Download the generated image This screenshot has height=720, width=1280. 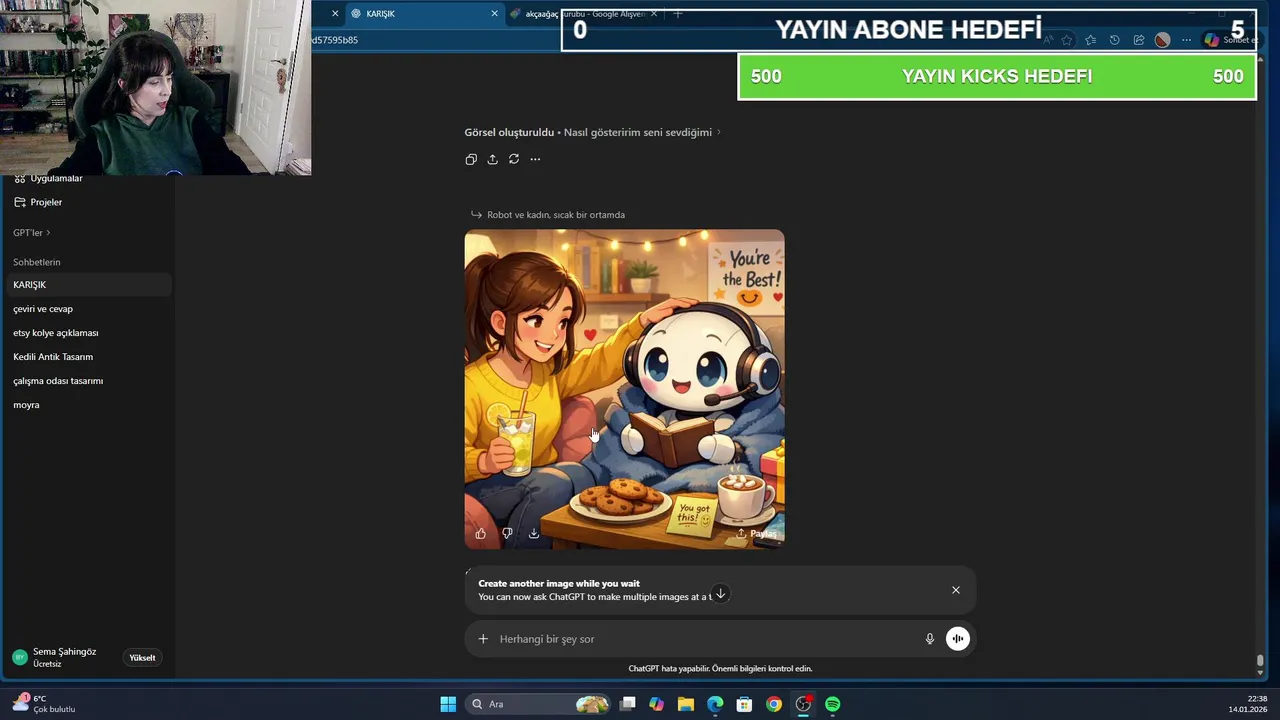534,533
